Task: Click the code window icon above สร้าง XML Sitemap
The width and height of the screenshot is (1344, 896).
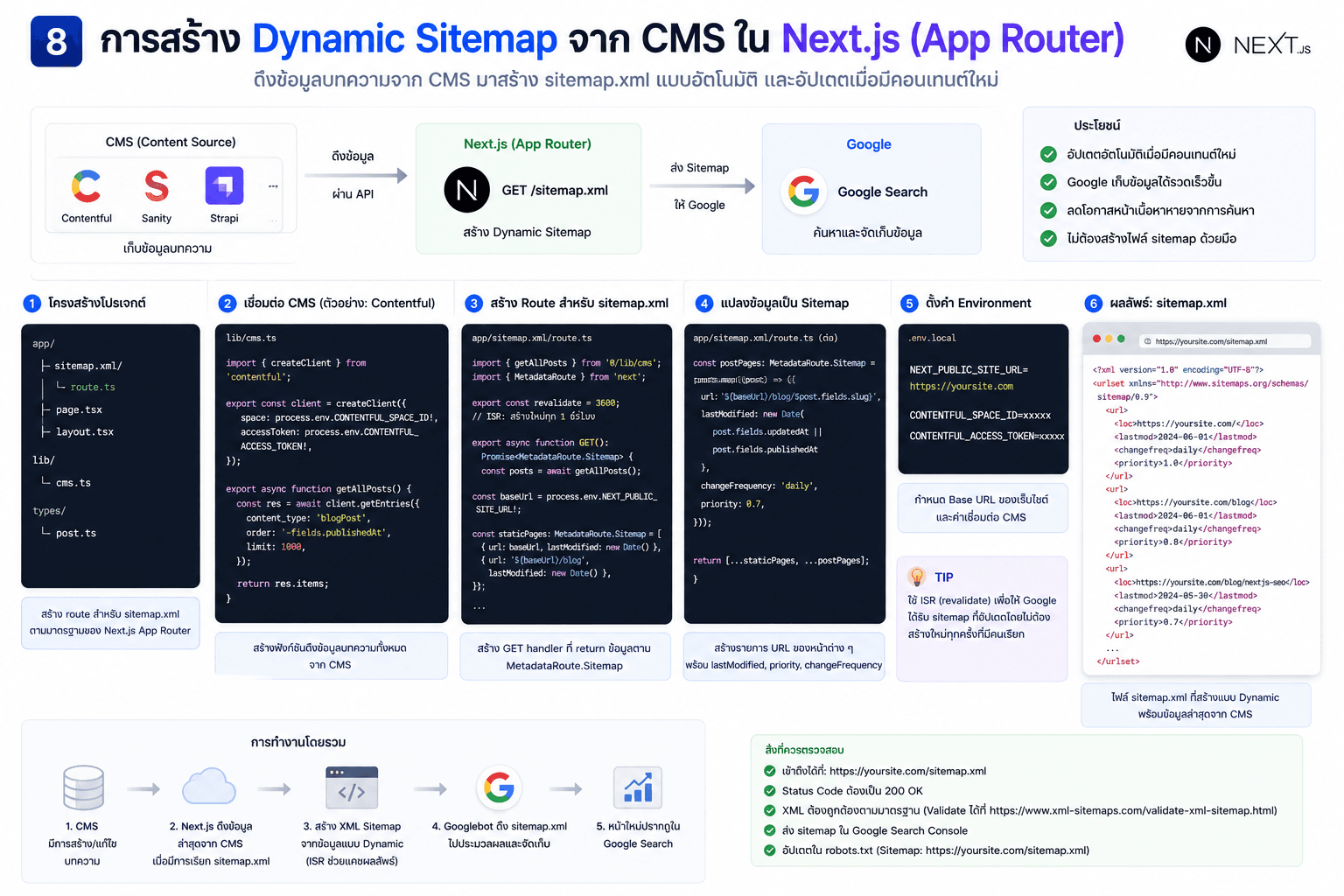Action: pos(352,787)
